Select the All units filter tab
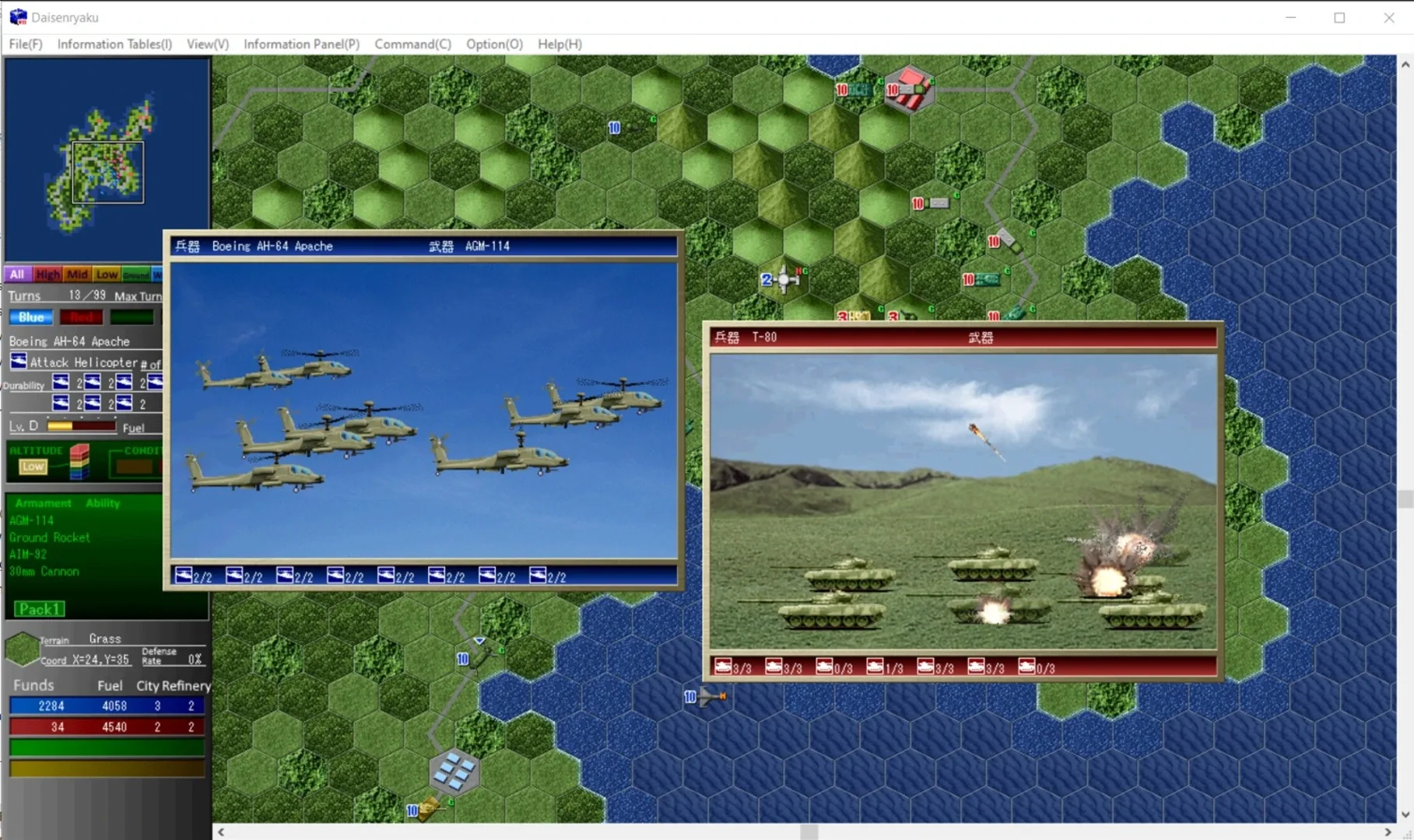 16,274
